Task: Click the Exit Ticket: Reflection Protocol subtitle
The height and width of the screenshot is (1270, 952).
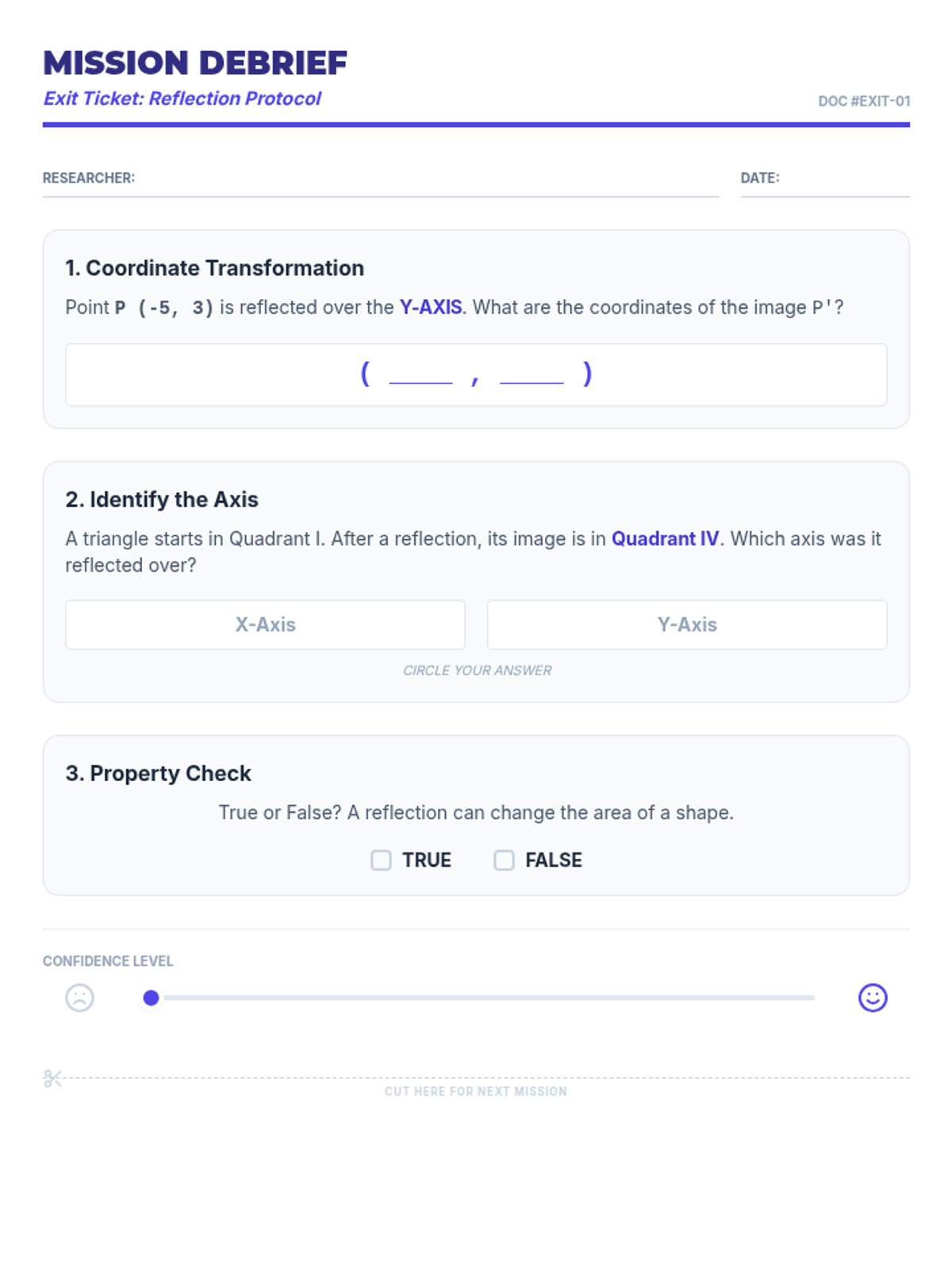Action: (x=182, y=98)
